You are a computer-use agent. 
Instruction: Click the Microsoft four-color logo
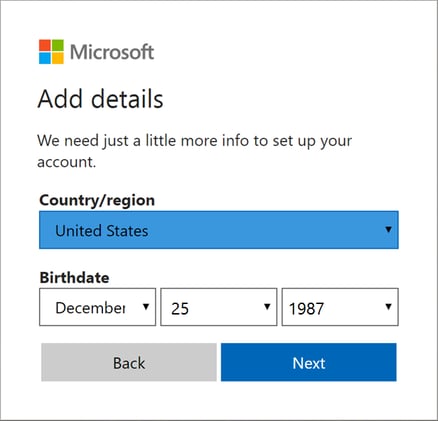tap(51, 52)
